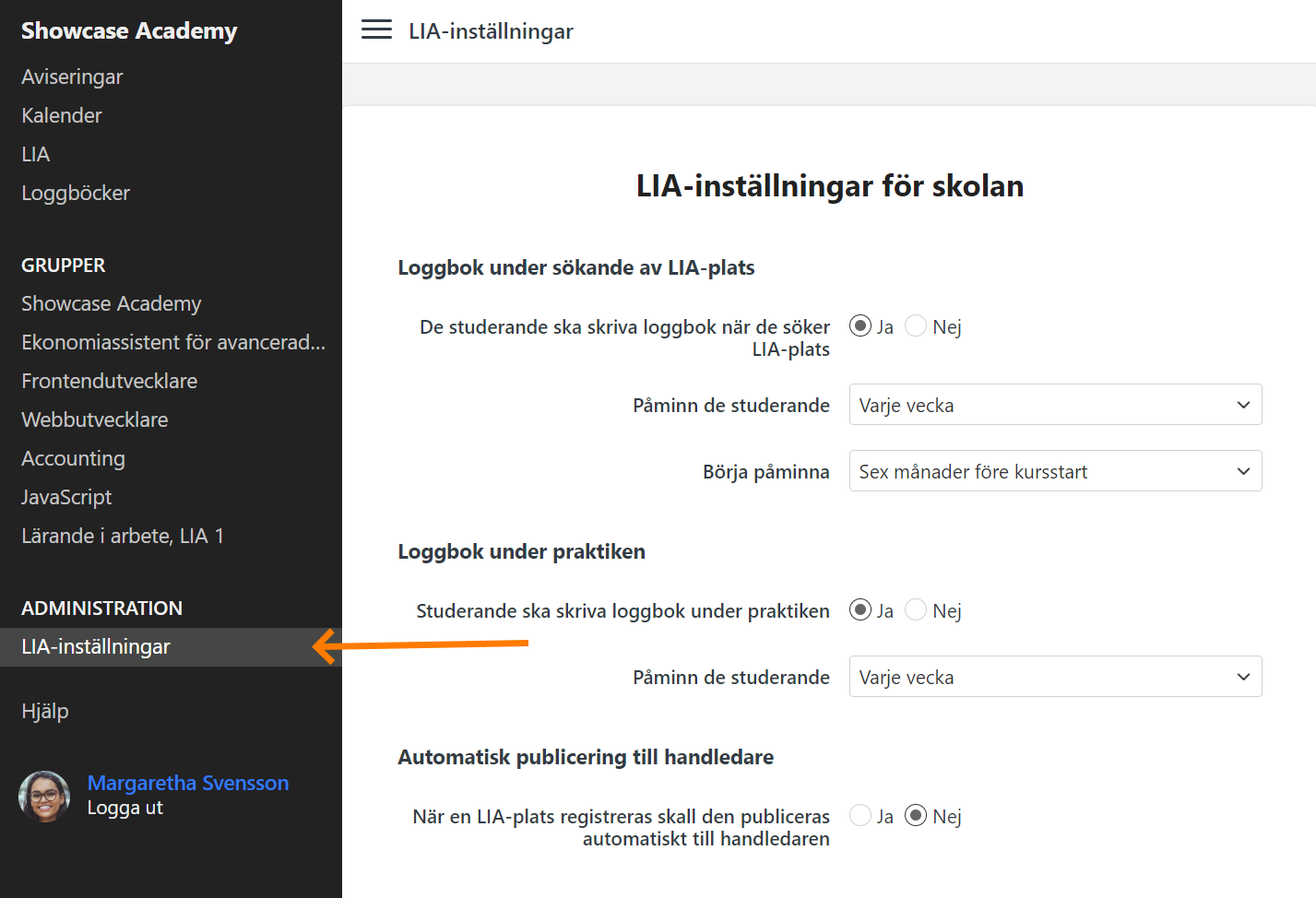The height and width of the screenshot is (898, 1316).
Task: Select Ja for logbook when seeking LIA-plats
Action: coord(860,326)
